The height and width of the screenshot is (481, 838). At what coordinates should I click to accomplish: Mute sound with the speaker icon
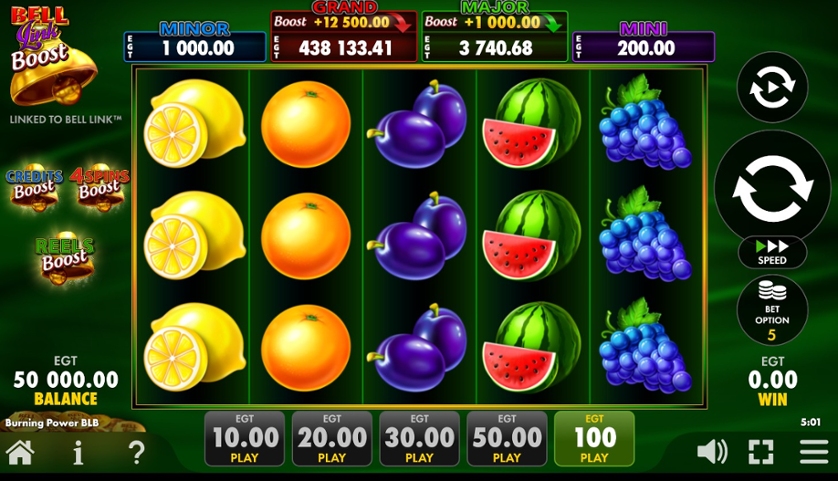pyautogui.click(x=712, y=452)
